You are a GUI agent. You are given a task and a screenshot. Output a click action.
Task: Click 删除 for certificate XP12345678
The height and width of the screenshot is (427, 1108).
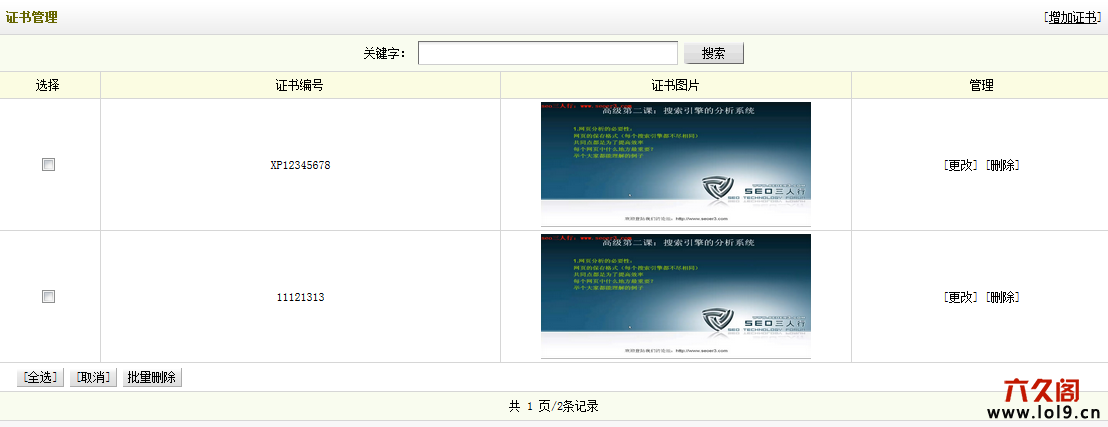click(x=1003, y=165)
